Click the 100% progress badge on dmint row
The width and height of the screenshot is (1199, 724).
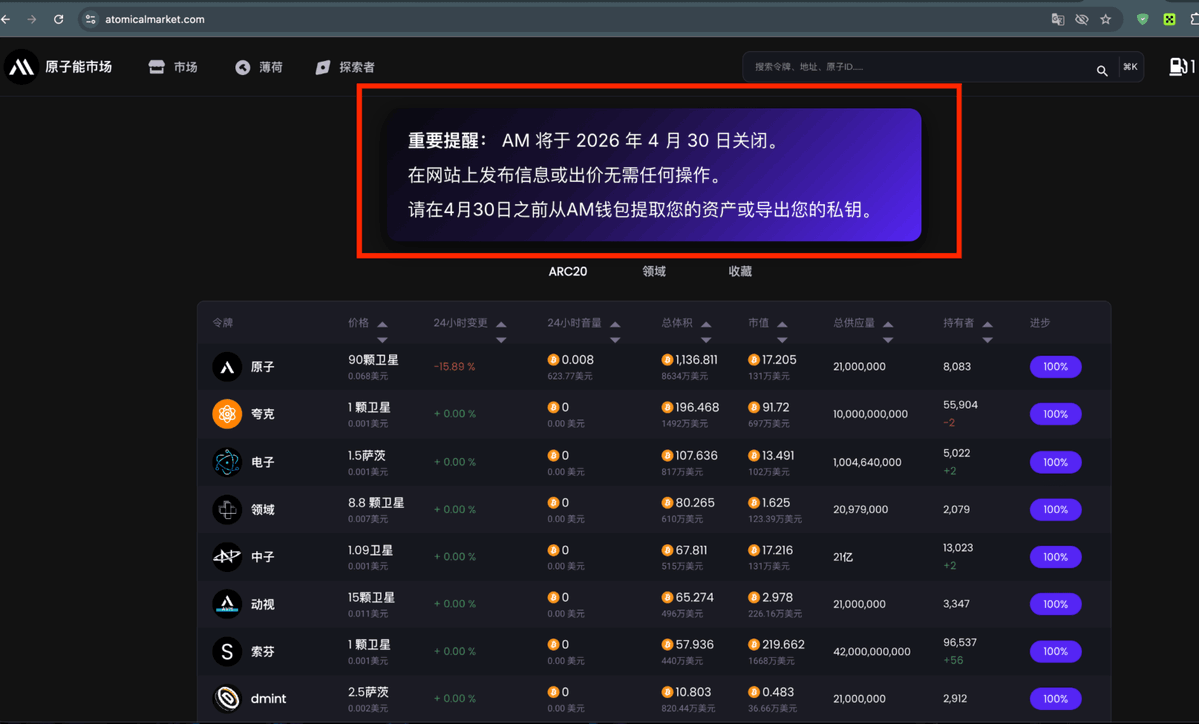[x=1055, y=698]
